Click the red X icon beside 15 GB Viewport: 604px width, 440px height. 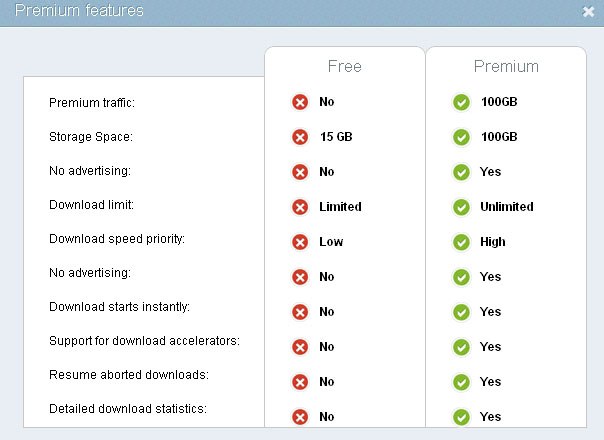coord(300,137)
